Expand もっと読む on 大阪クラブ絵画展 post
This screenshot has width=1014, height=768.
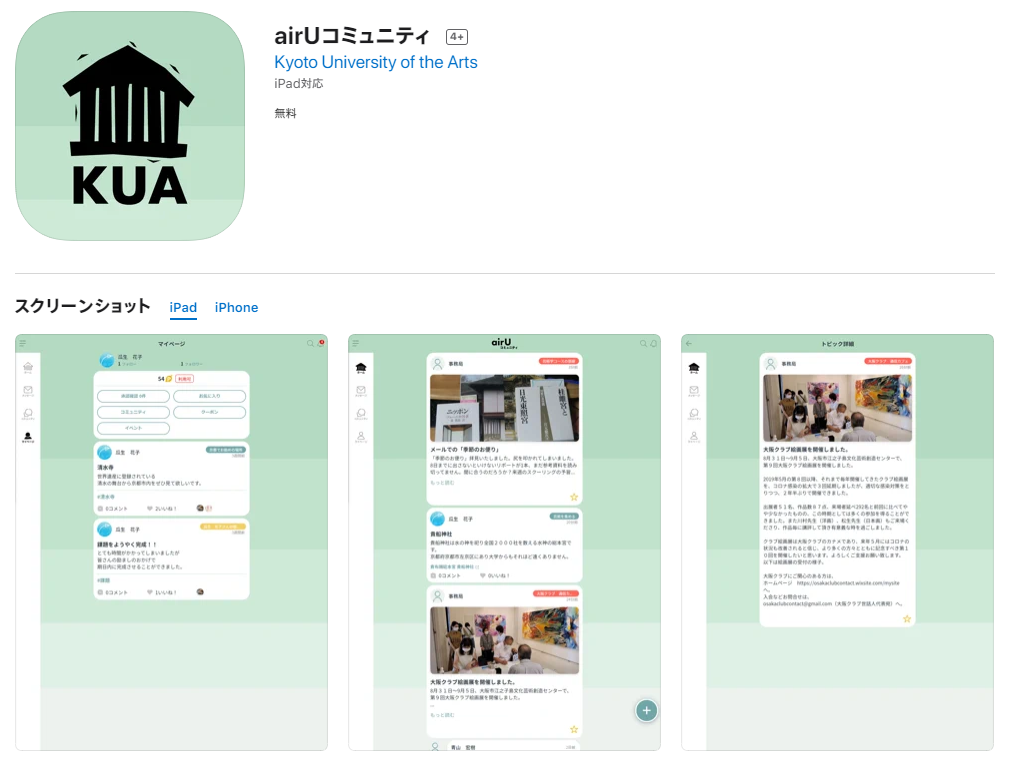[441, 715]
